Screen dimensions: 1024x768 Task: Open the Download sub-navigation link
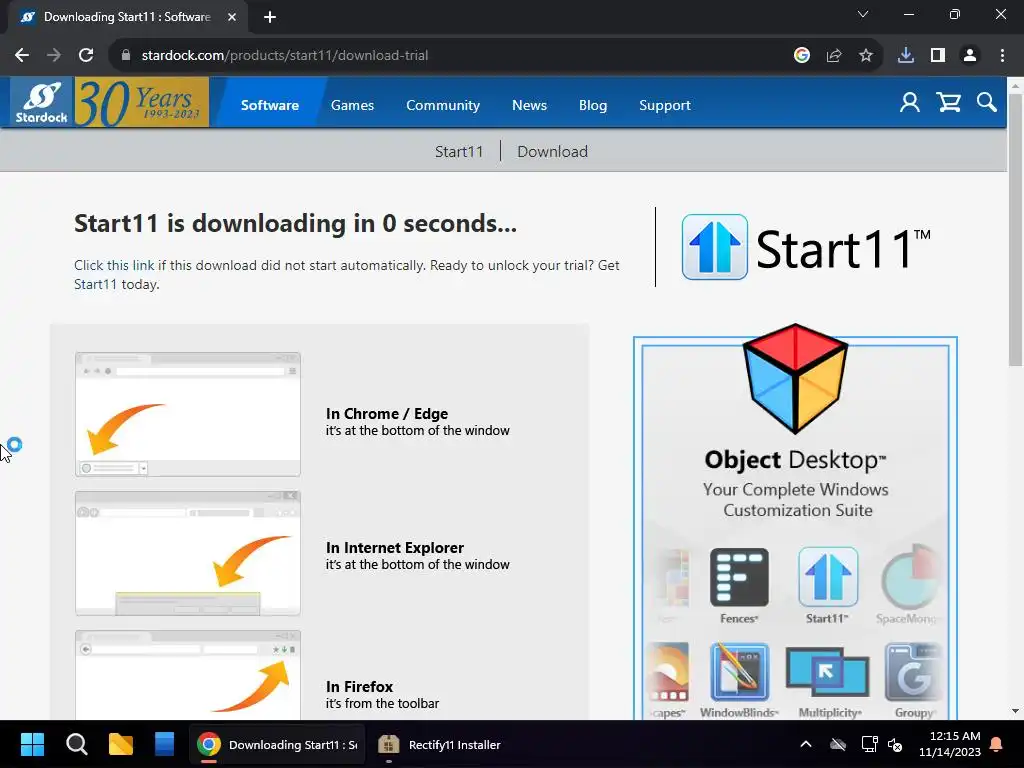click(x=552, y=152)
